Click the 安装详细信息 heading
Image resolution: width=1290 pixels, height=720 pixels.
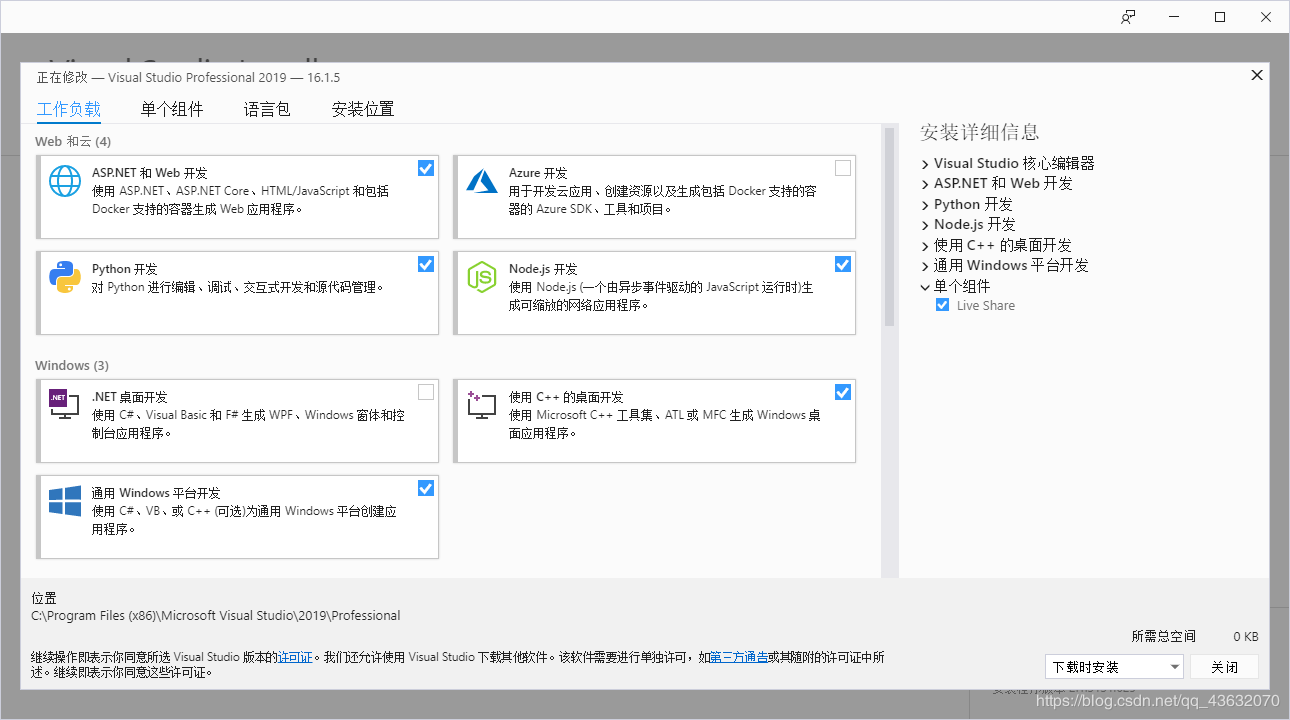coord(980,132)
